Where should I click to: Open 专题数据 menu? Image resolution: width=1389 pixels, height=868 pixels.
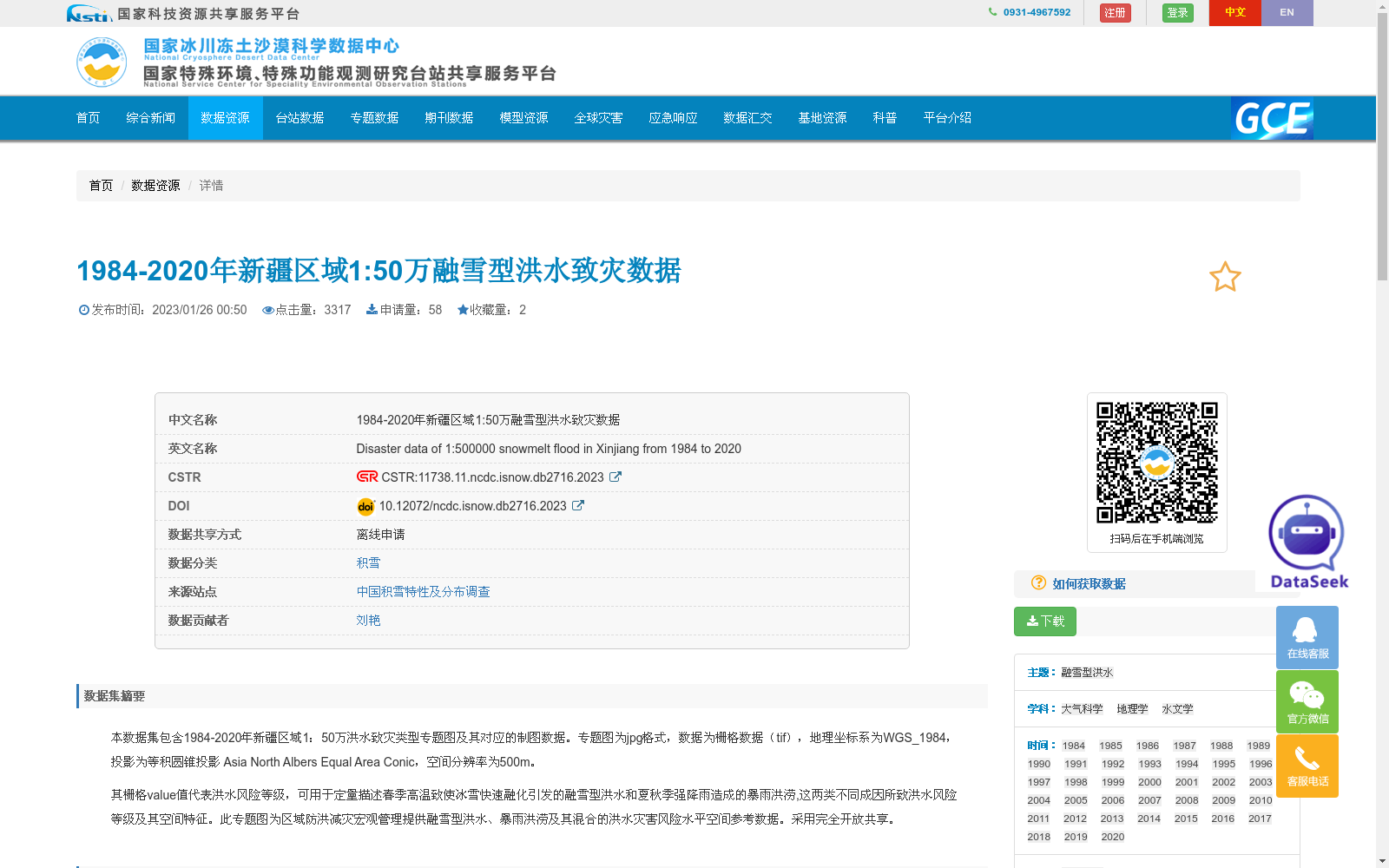tap(375, 118)
